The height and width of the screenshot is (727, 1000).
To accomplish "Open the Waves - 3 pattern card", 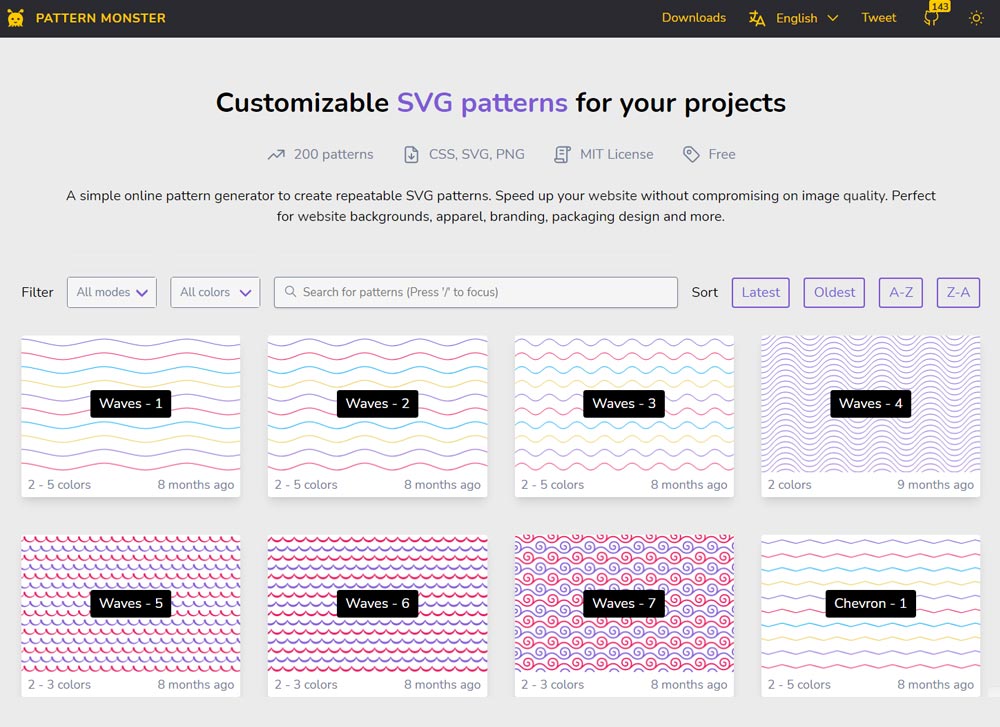I will 624,416.
